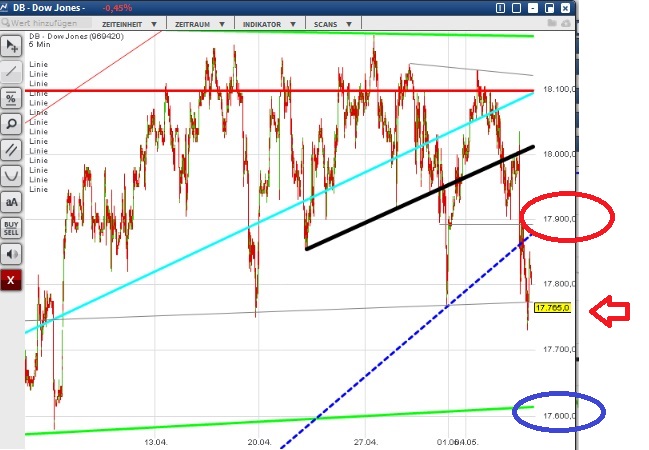Select the percent retracement tool
The width and height of the screenshot is (649, 450).
(11, 98)
